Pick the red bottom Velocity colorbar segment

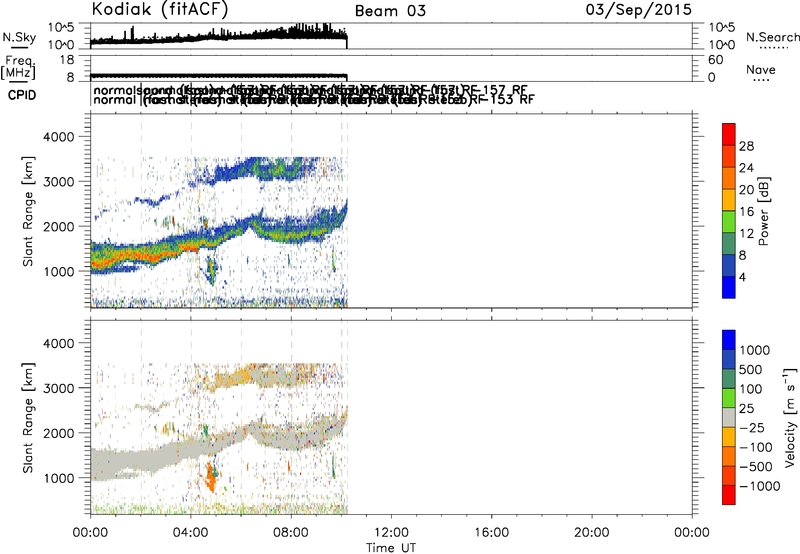coord(729,495)
